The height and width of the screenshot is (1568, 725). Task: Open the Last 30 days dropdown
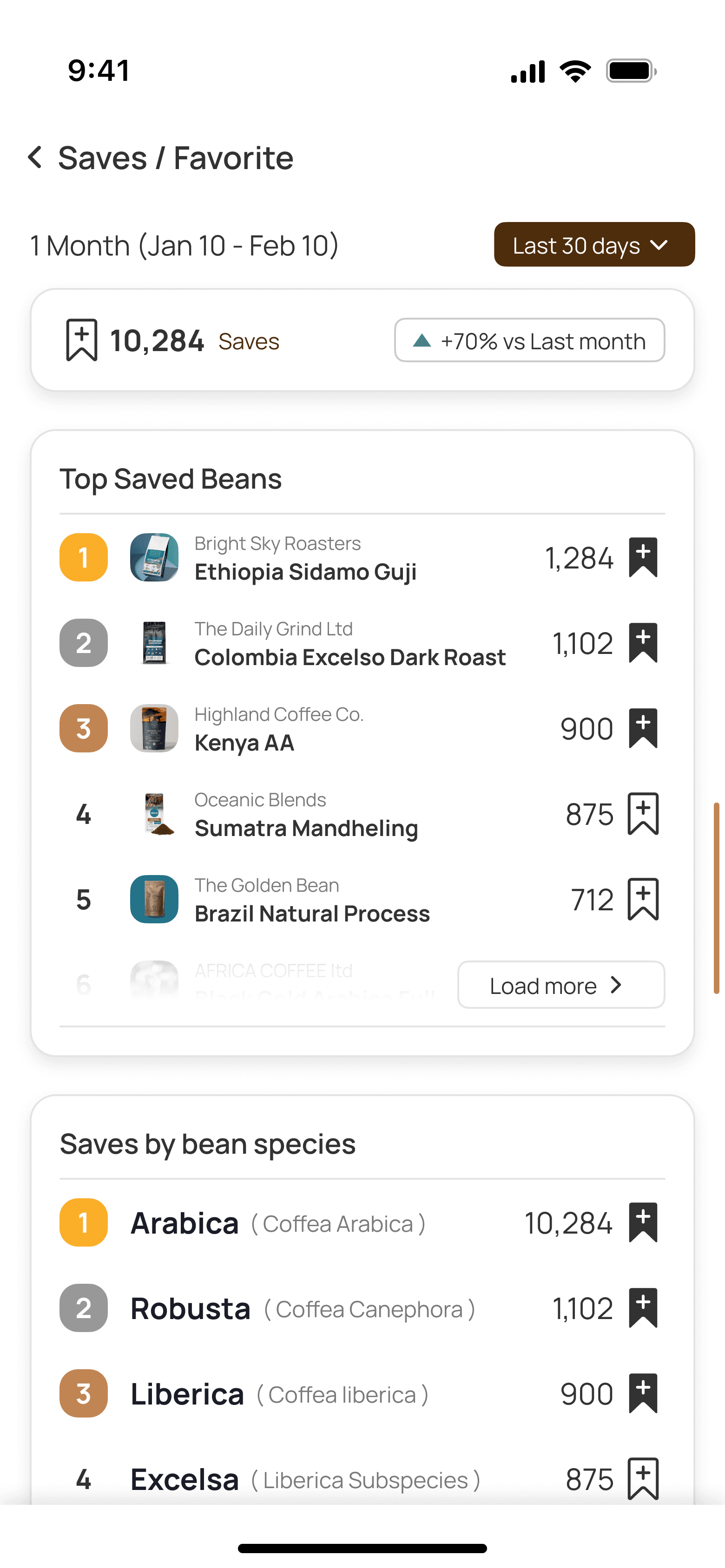tap(594, 245)
